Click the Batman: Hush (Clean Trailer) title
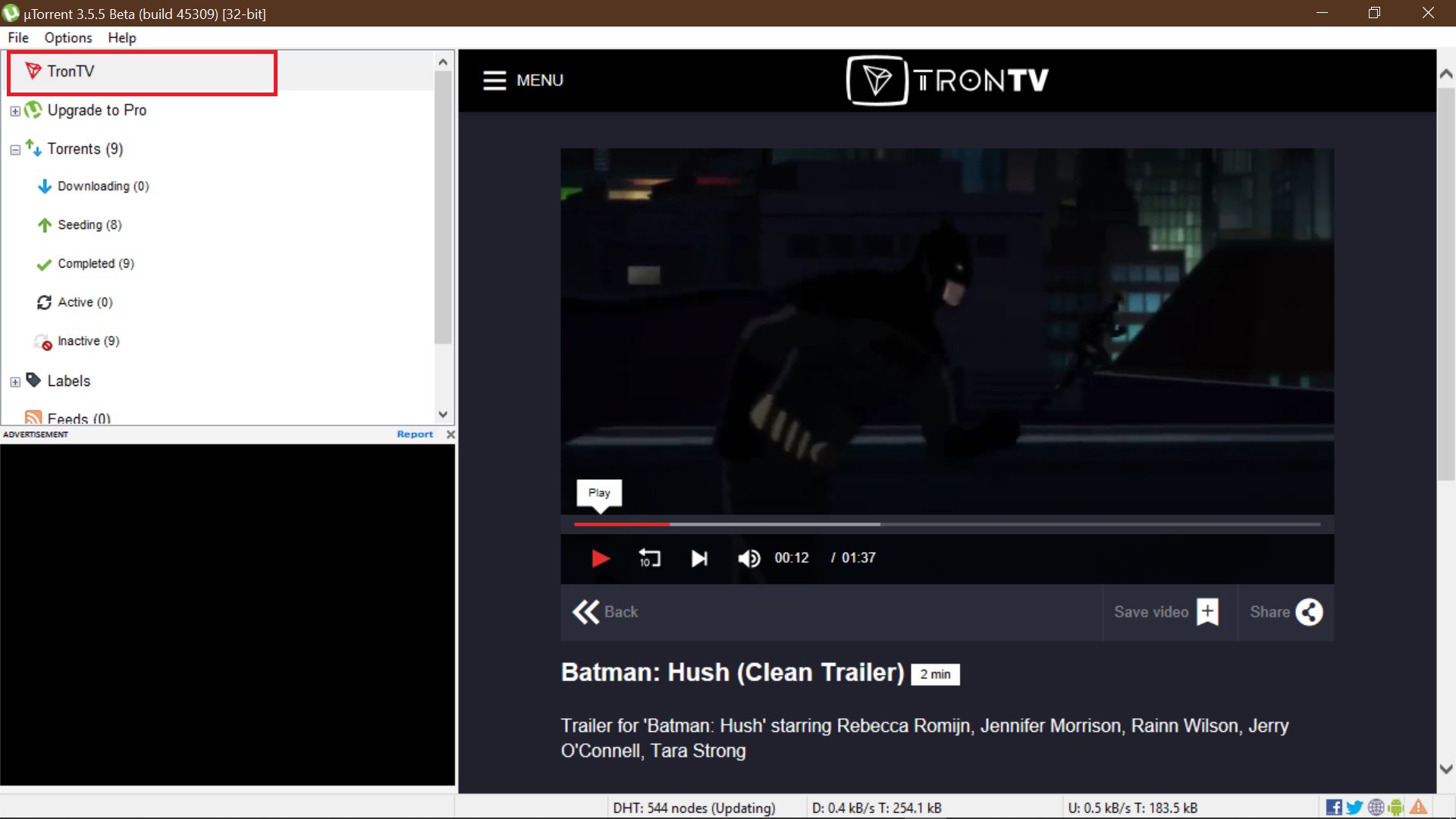This screenshot has width=1456, height=819. pyautogui.click(x=733, y=673)
